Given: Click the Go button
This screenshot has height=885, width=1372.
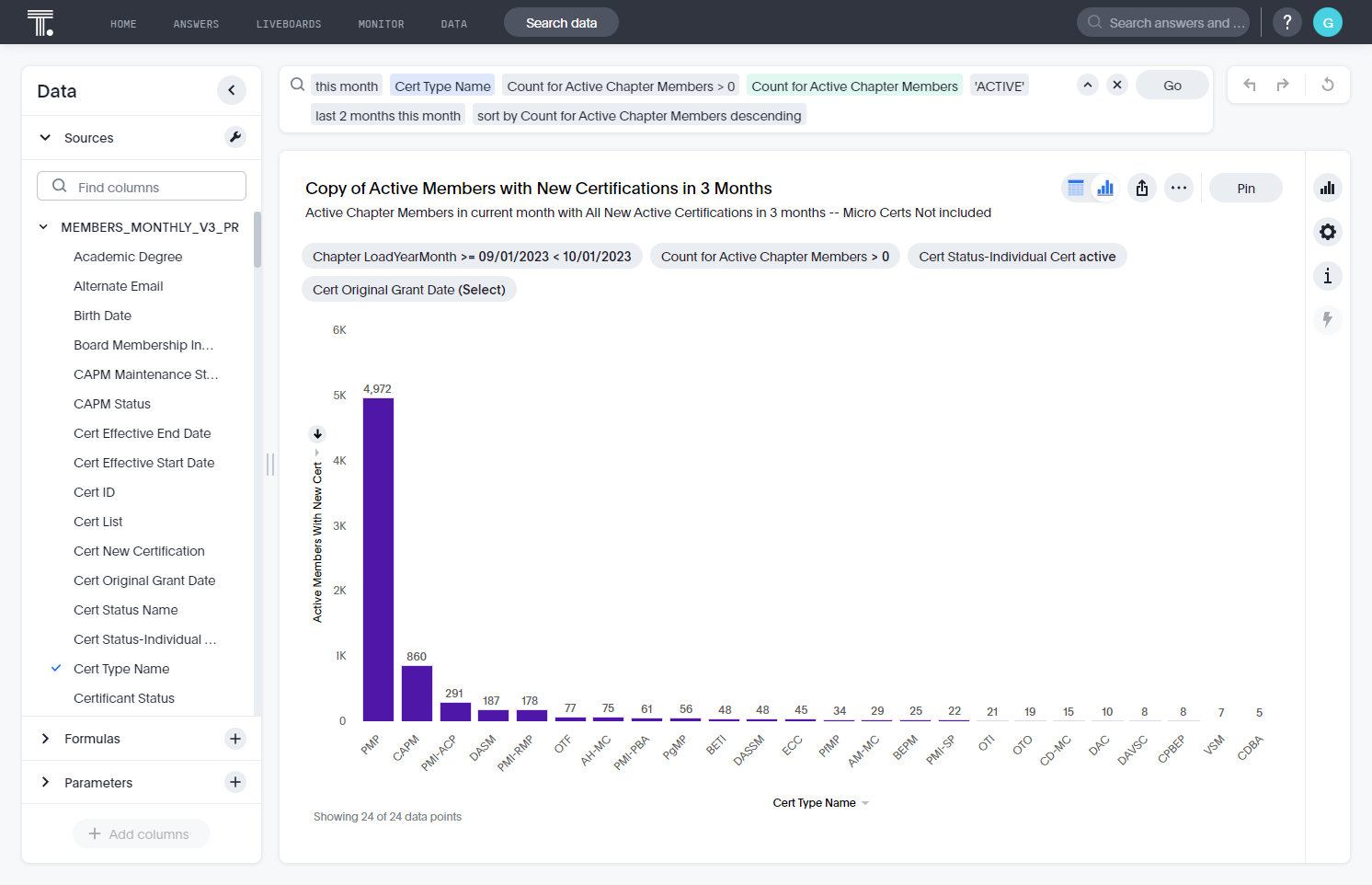Looking at the screenshot, I should coord(1172,85).
